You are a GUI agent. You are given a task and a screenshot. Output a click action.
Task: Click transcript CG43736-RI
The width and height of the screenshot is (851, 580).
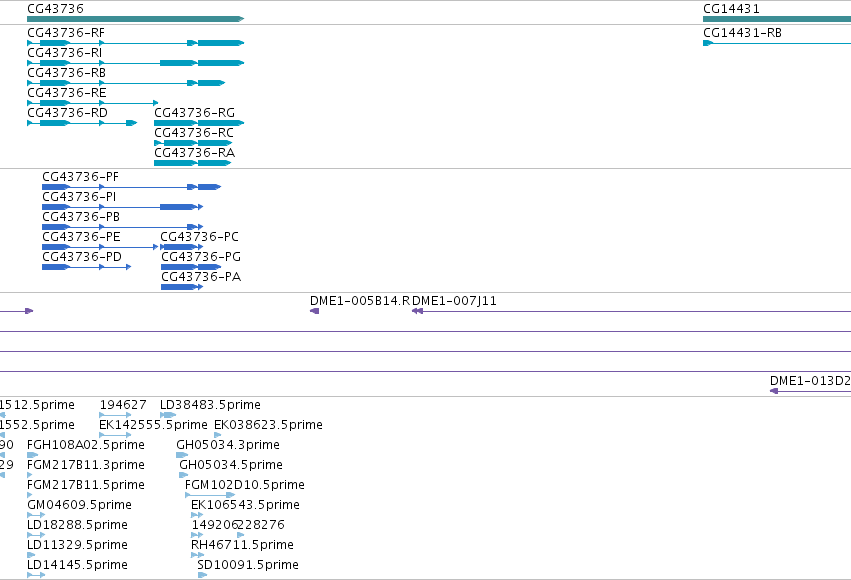click(136, 63)
